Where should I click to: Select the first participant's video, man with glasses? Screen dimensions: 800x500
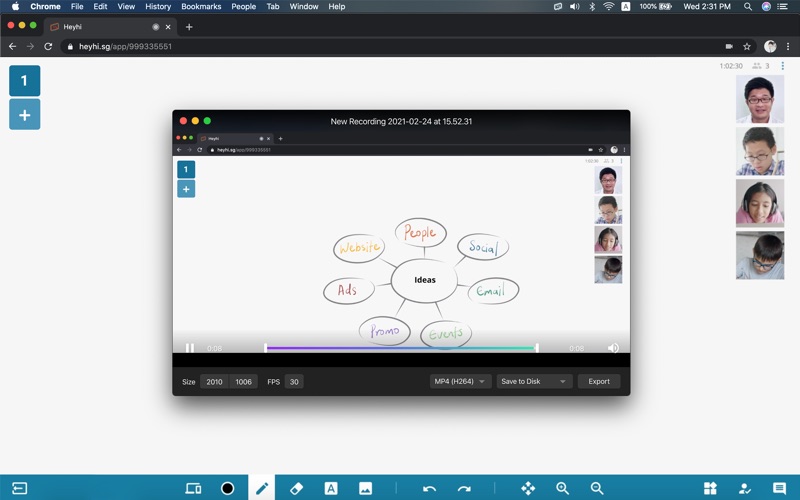click(x=760, y=99)
